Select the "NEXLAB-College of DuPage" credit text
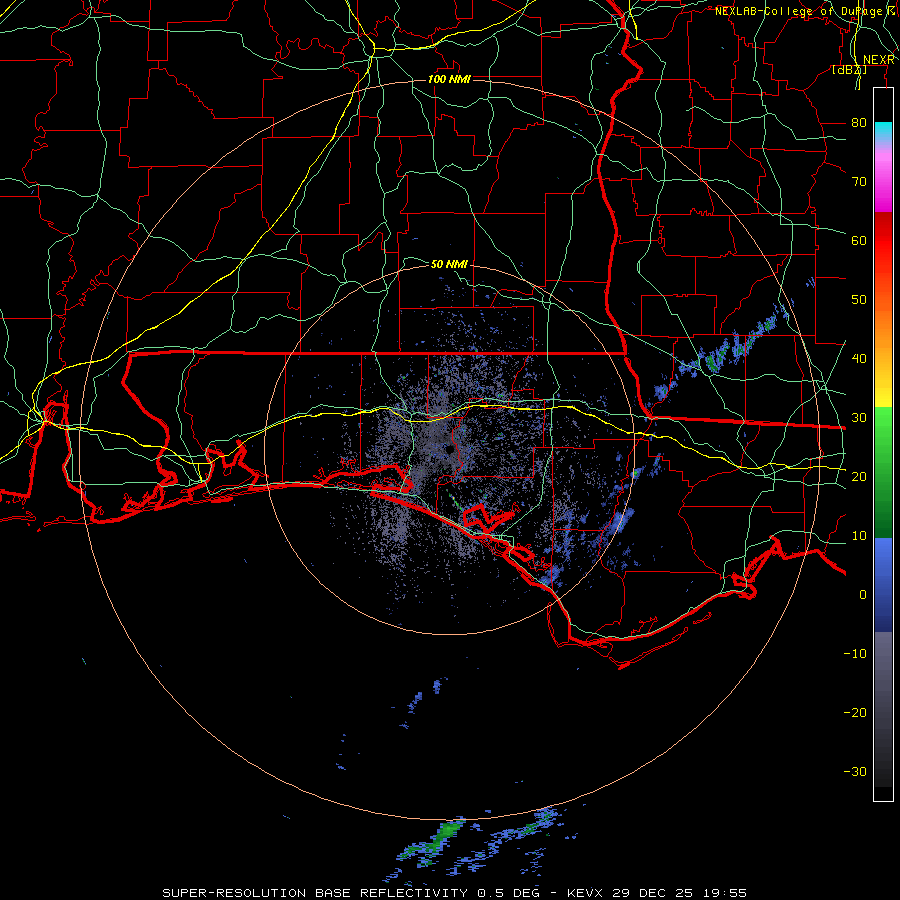The width and height of the screenshot is (900, 900). coord(800,11)
